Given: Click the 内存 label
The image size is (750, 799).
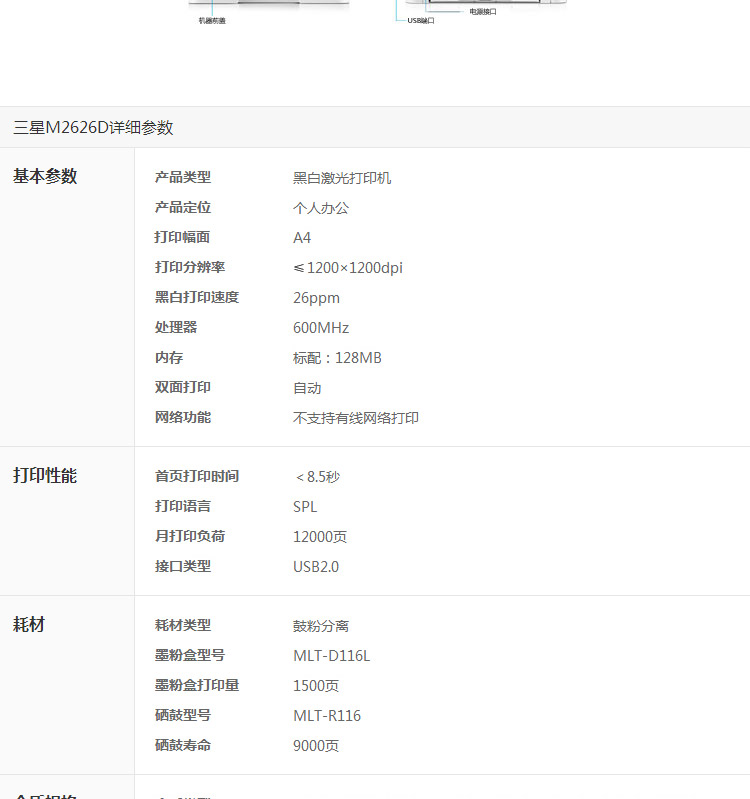Looking at the screenshot, I should point(169,357).
